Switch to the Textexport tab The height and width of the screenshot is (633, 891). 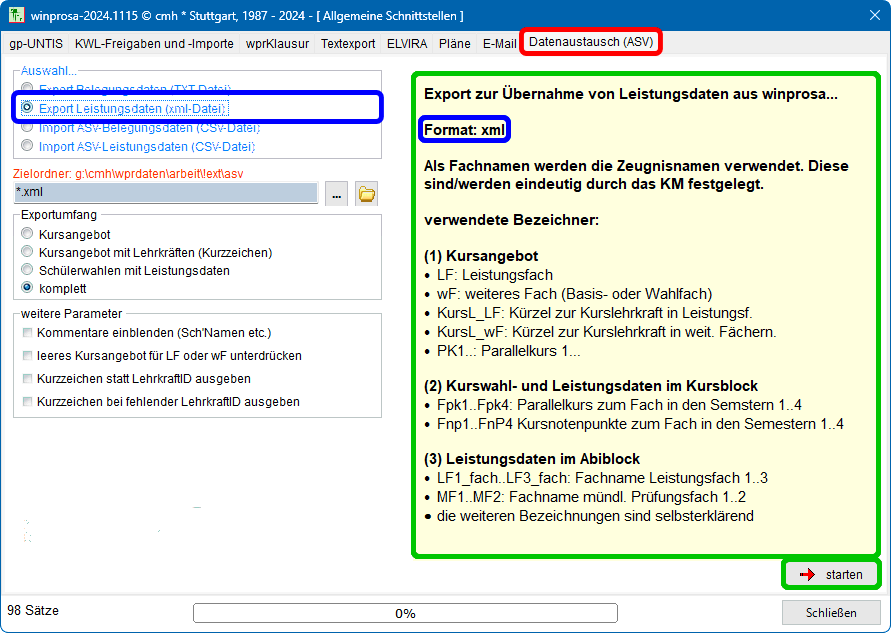348,44
